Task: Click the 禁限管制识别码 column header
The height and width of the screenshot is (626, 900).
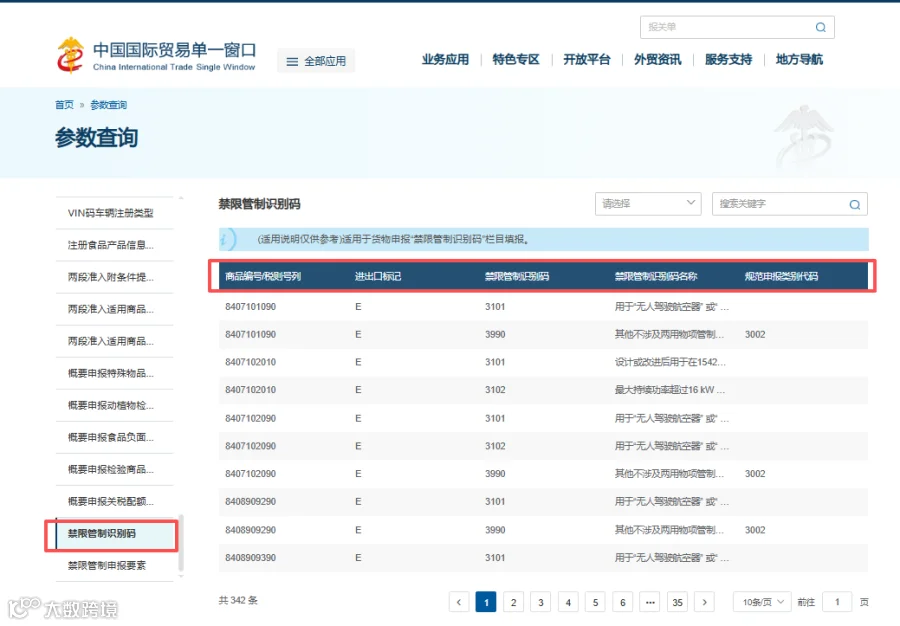Action: (517, 276)
